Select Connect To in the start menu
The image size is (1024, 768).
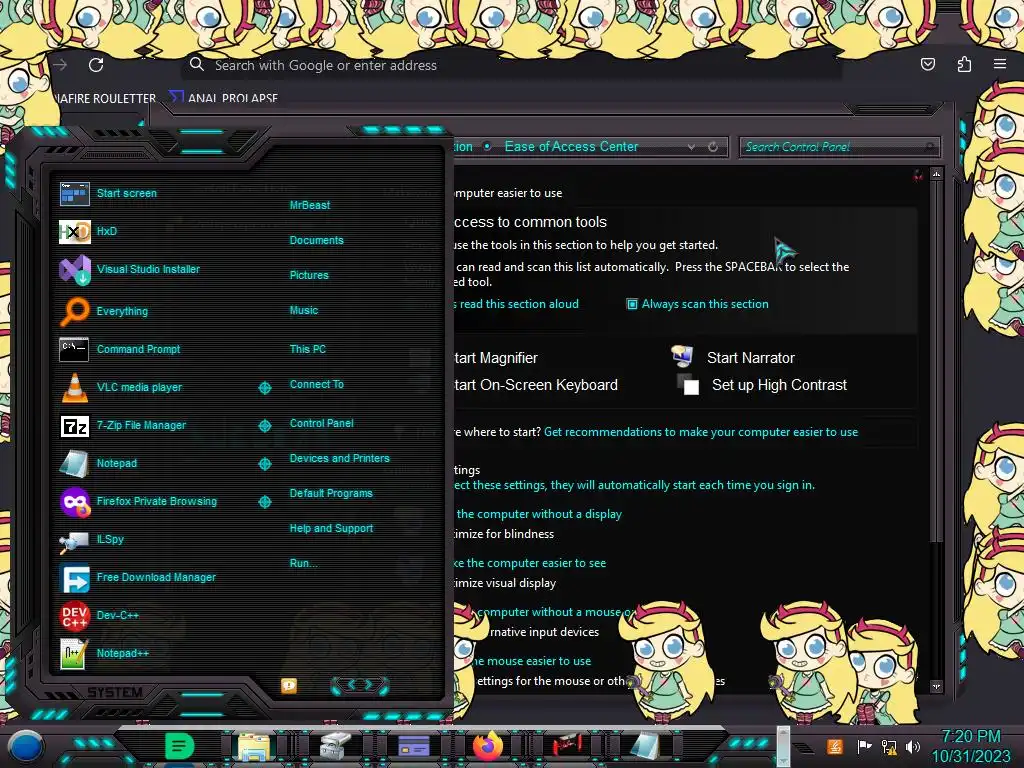pyautogui.click(x=316, y=384)
